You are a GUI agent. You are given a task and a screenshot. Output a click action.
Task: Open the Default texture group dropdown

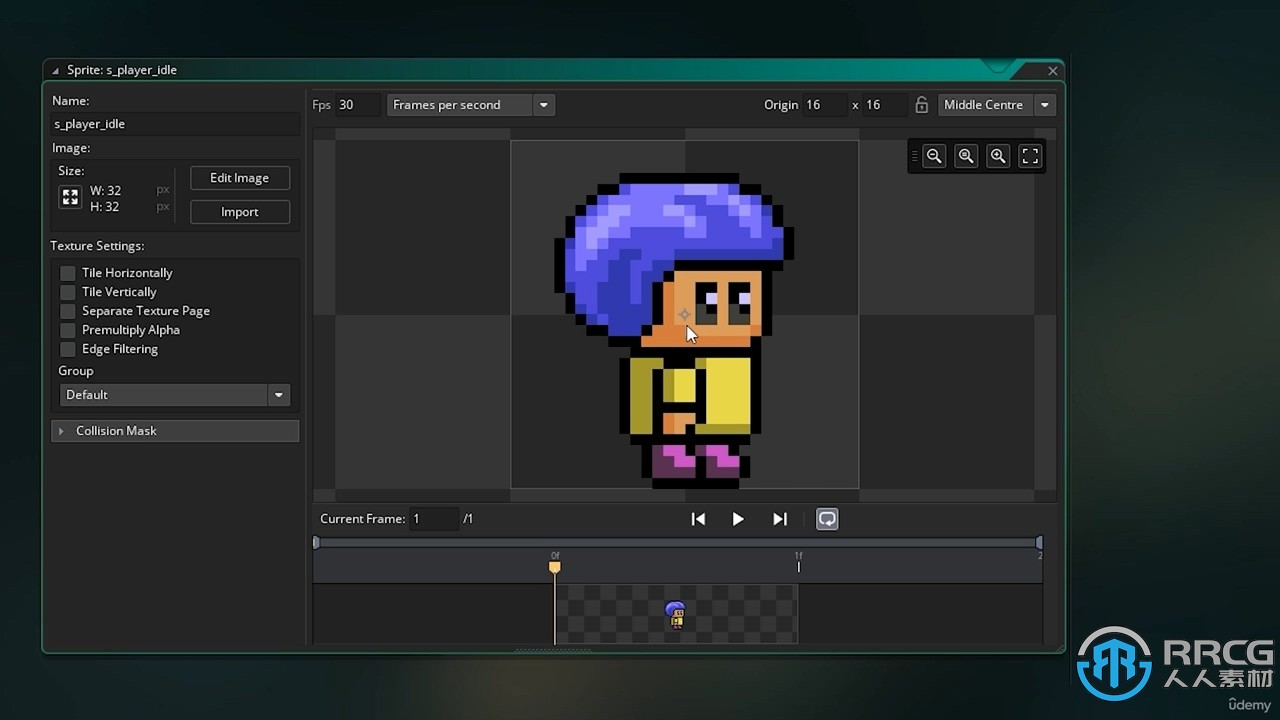[174, 395]
